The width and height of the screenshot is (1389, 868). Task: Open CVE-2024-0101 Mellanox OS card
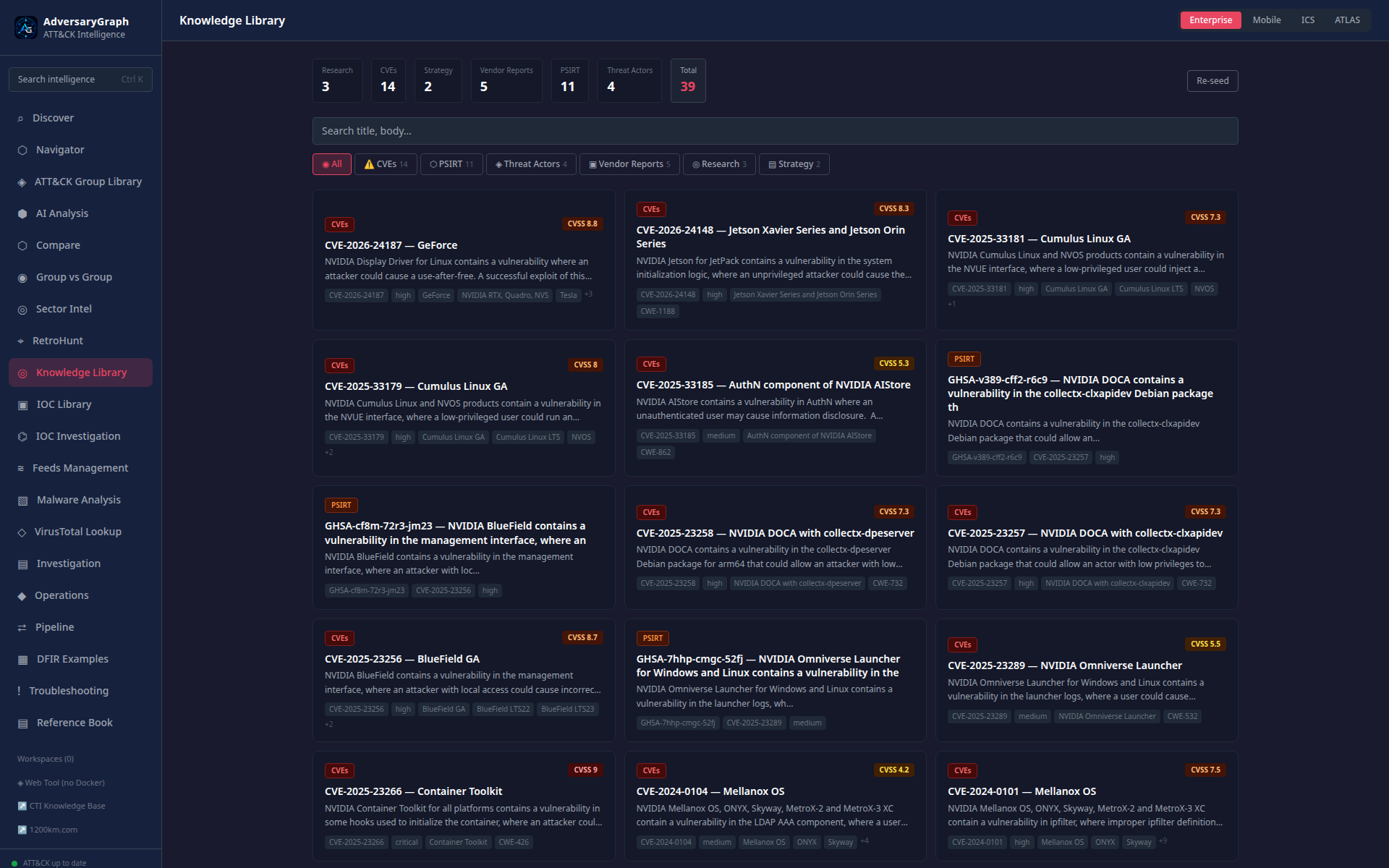(x=1087, y=806)
